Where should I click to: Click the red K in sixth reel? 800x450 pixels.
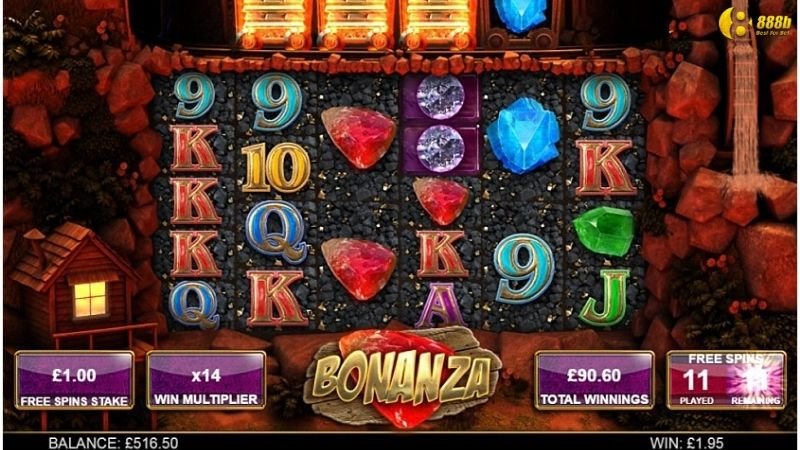606,168
